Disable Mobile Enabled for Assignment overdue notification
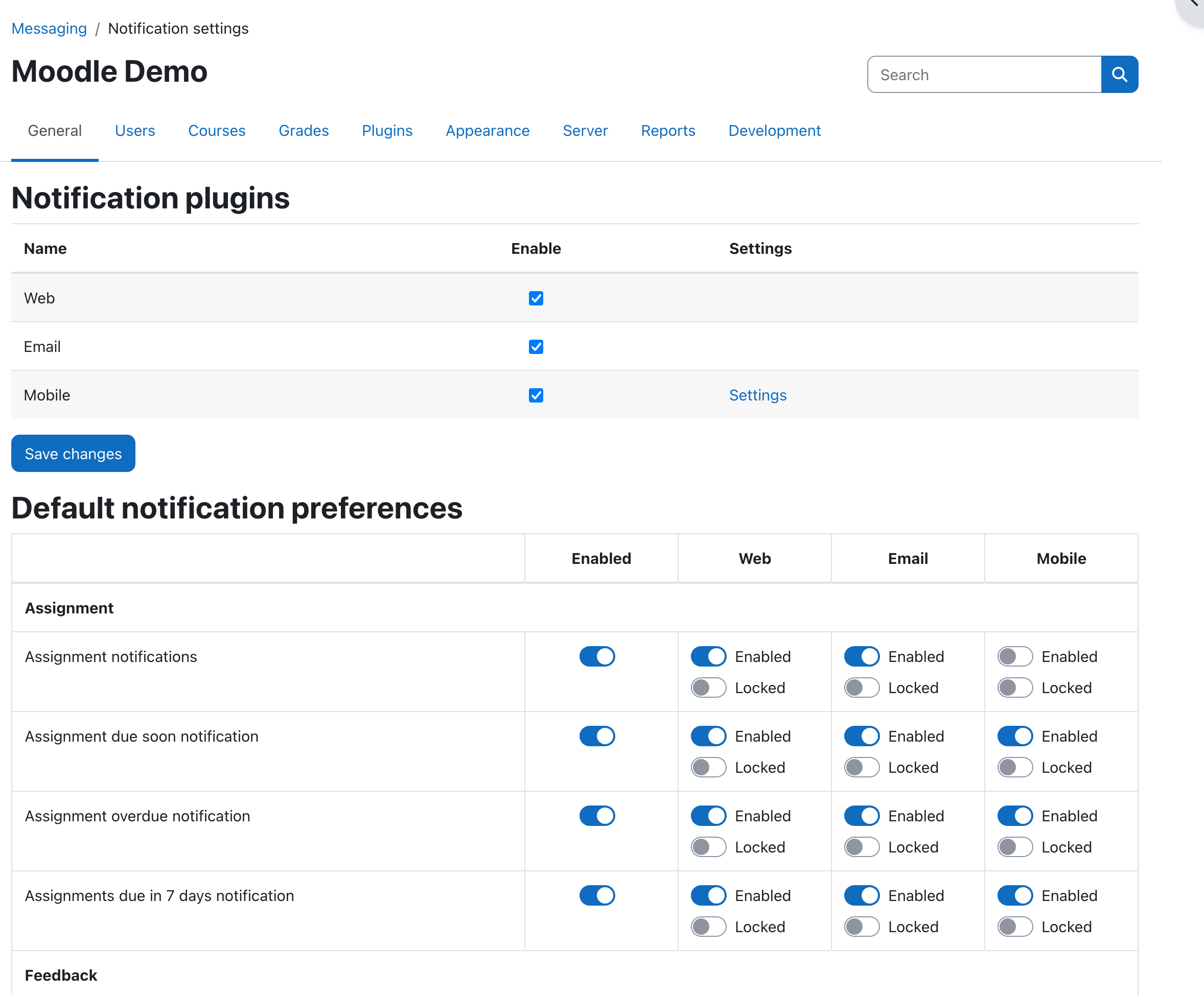 [1015, 816]
